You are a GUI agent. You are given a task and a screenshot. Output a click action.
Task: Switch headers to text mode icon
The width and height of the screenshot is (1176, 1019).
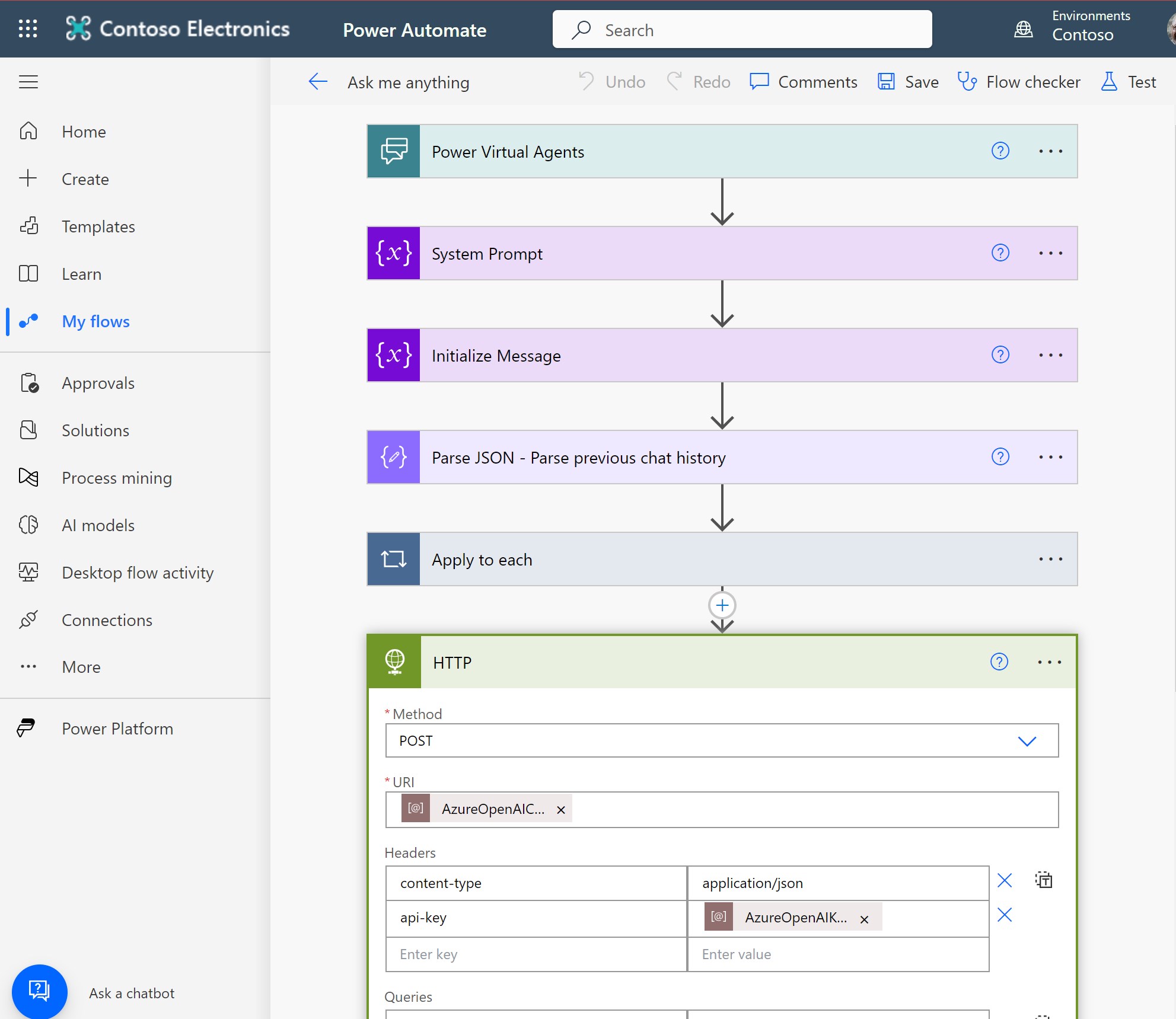1043,880
